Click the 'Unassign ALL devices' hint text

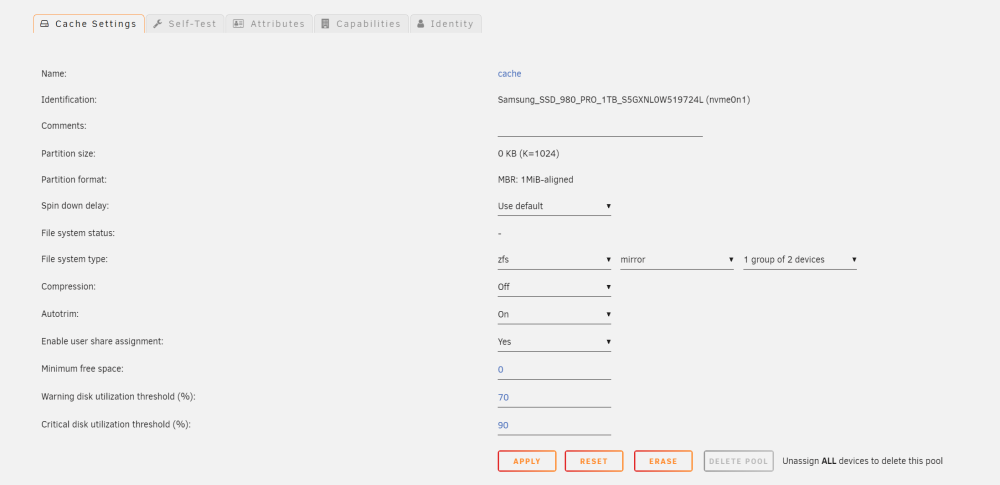862,461
